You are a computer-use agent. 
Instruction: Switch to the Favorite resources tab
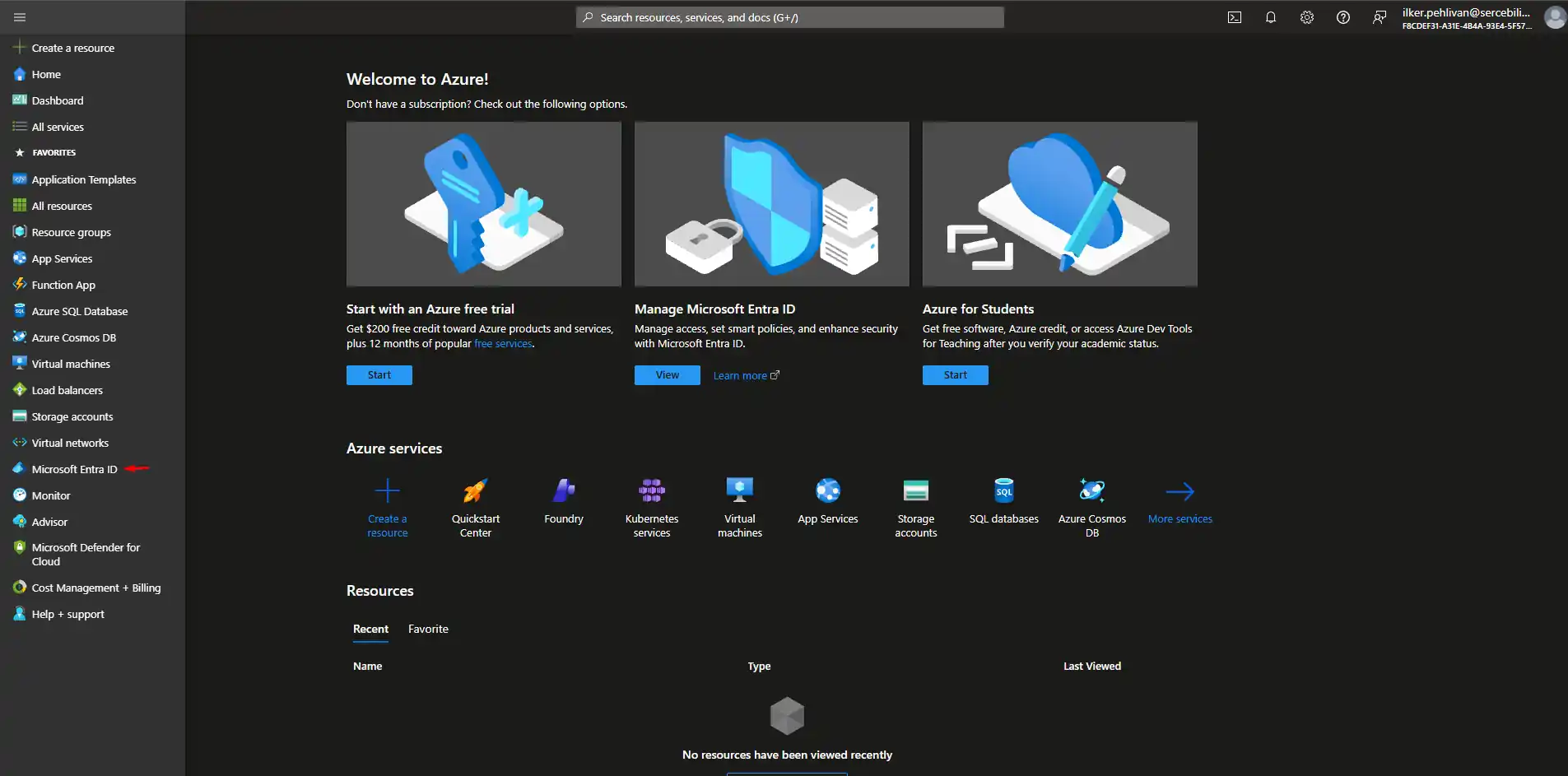coord(428,630)
